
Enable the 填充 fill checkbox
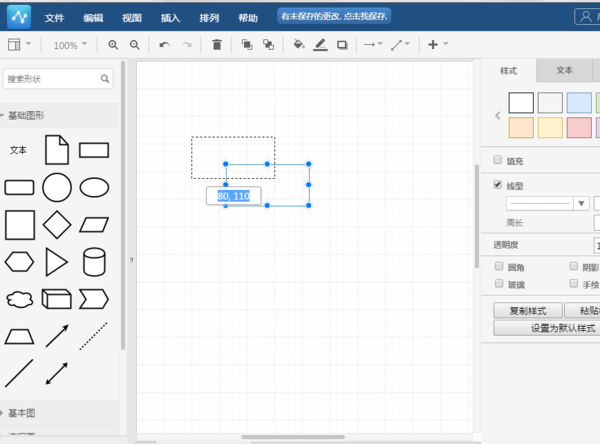498,160
